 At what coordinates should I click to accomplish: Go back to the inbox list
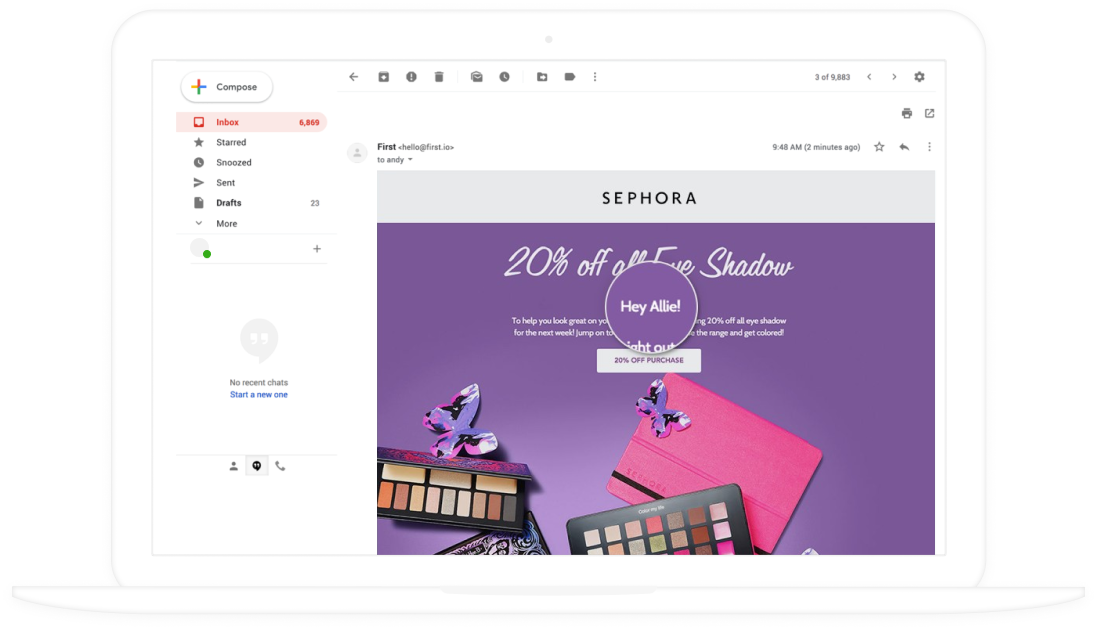tap(353, 77)
